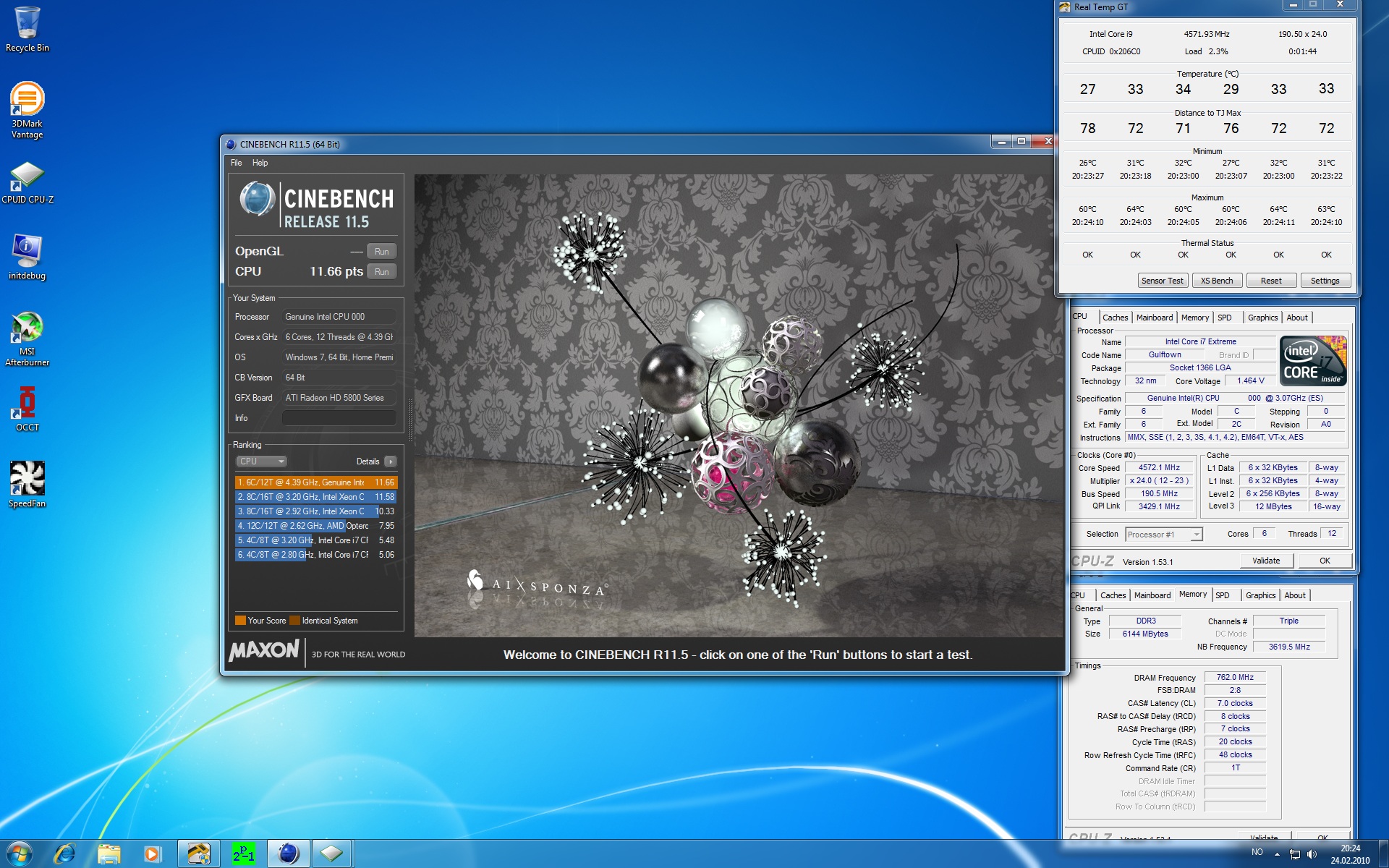Screen dimensions: 1389x868
Task: Expand the ranking Details arrow
Action: coord(391,461)
